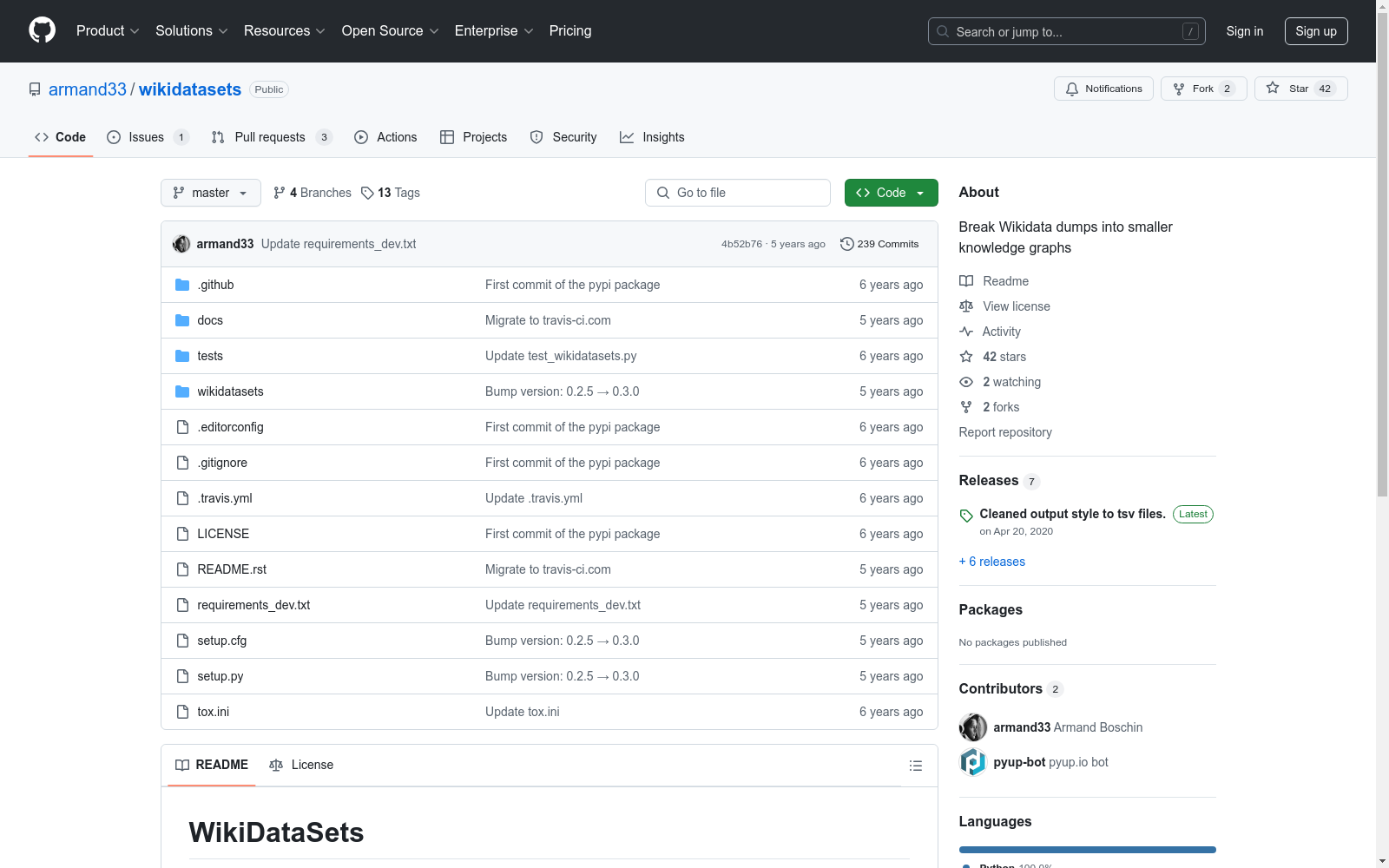Click Sign in link

1245,31
